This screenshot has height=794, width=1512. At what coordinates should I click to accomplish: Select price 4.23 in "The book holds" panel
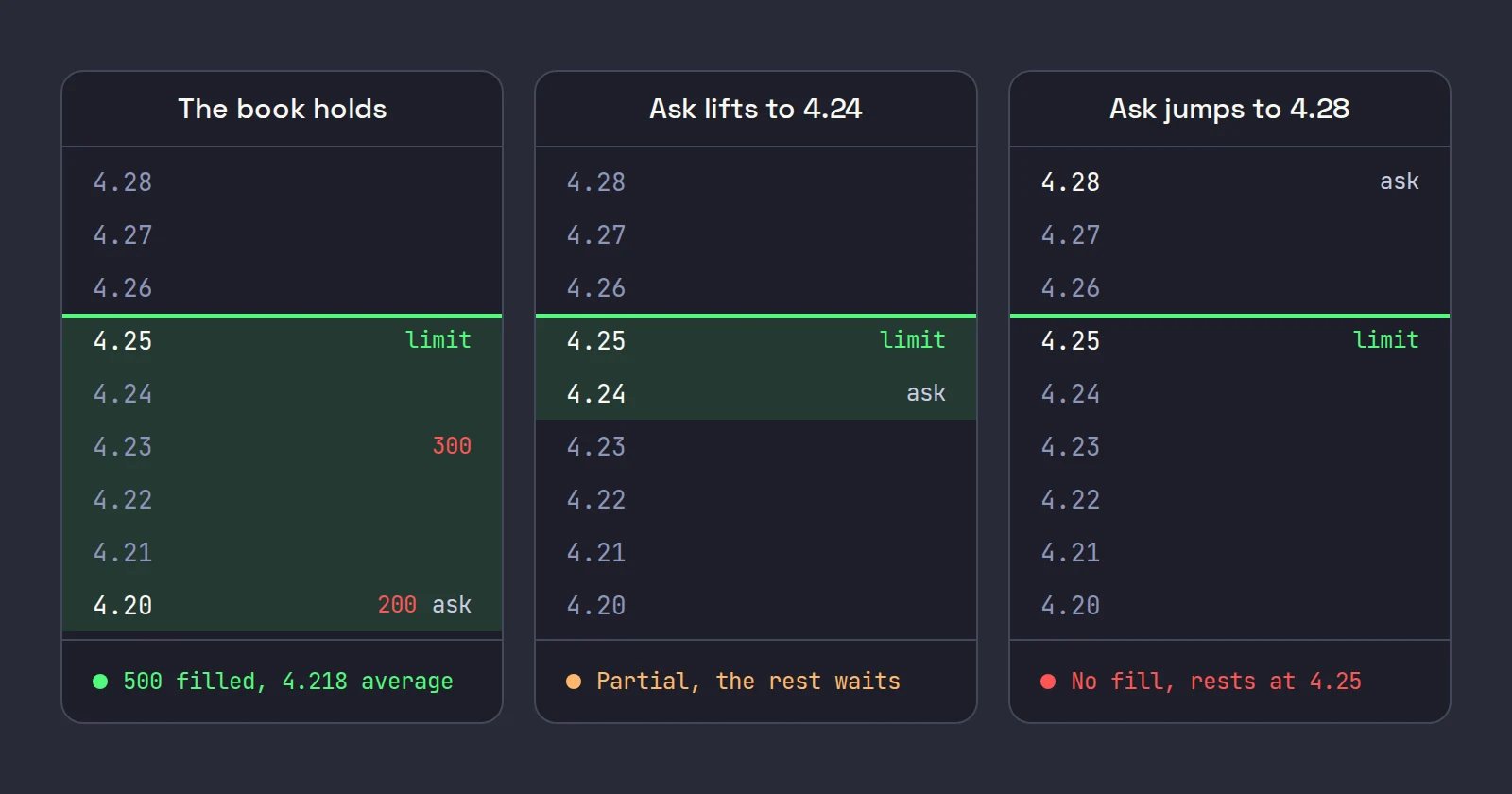tap(123, 446)
